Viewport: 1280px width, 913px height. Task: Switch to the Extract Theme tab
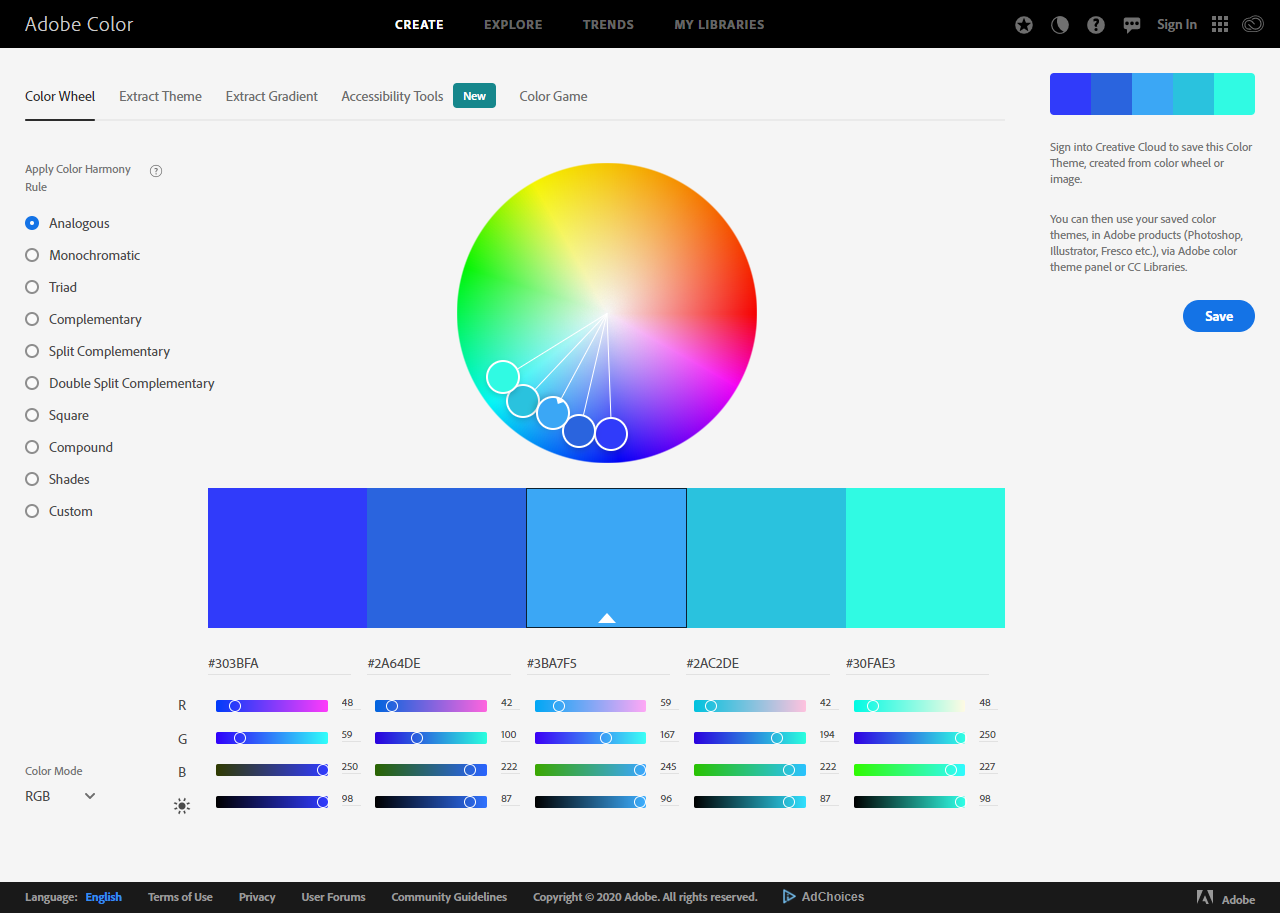tap(160, 96)
